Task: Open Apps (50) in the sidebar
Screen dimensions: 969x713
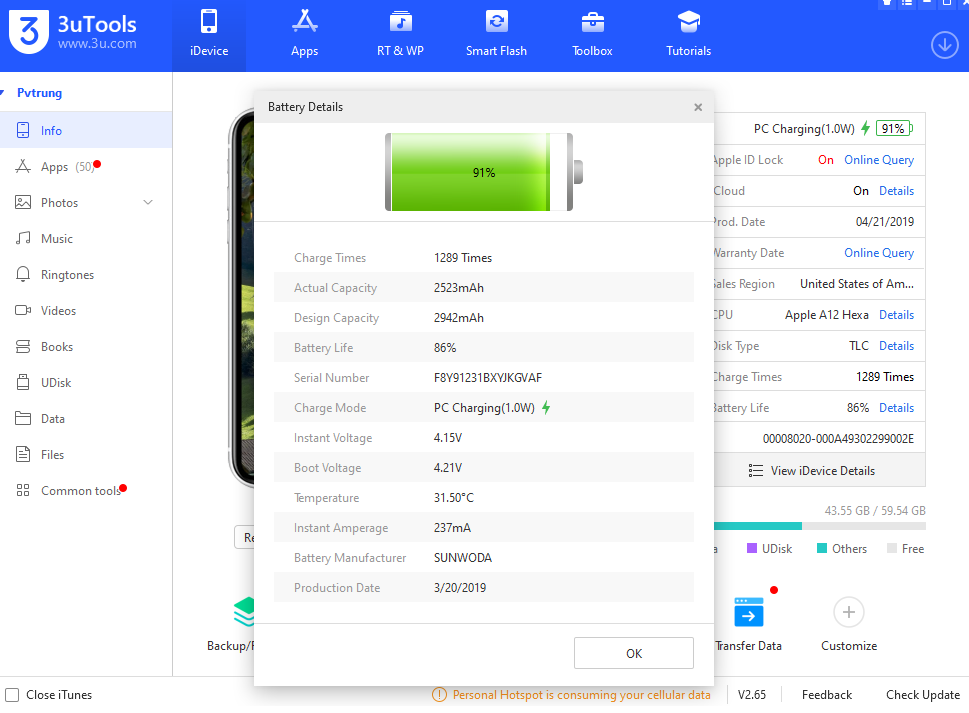Action: (86, 167)
